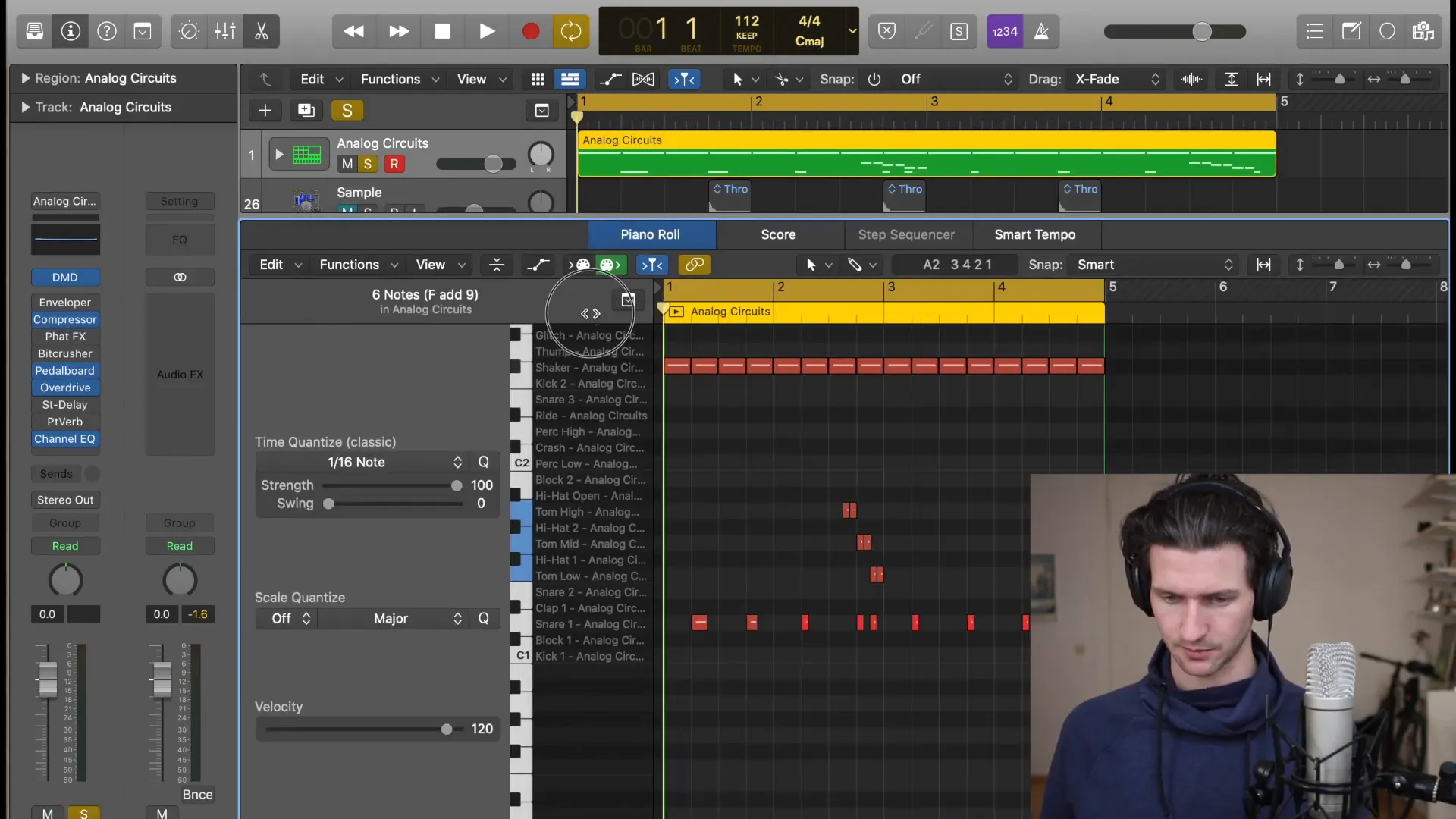Open the Media Browser icon
This screenshot has height=819, width=1456.
[1423, 31]
